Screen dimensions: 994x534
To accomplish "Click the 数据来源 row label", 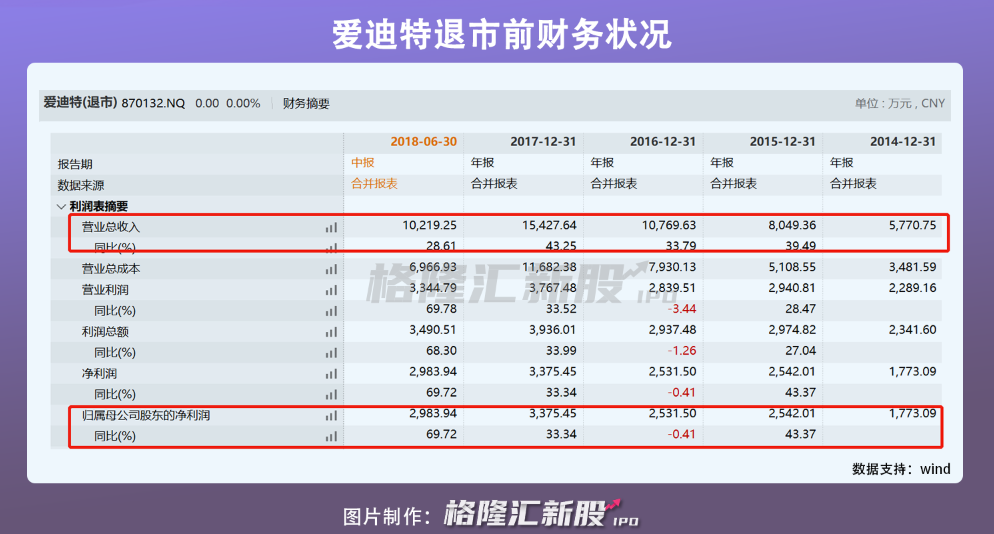I will (81, 185).
